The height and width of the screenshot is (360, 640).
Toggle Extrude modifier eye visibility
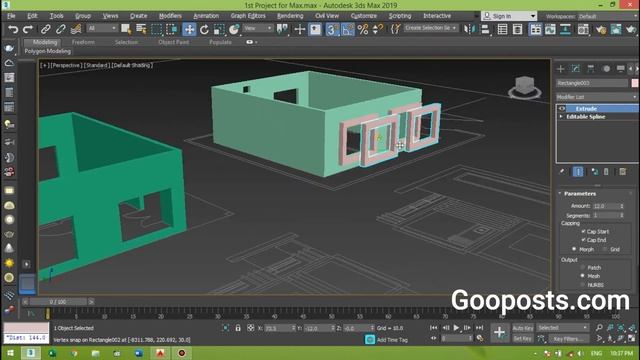coord(562,109)
